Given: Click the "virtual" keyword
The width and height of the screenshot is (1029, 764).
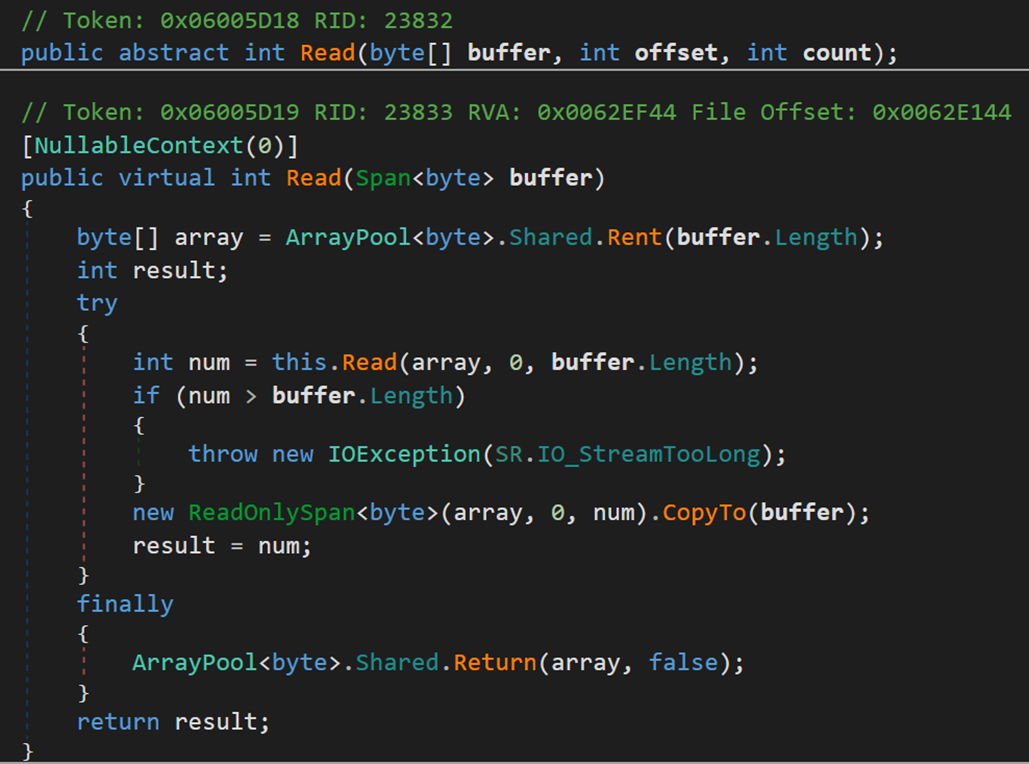Looking at the screenshot, I should point(167,178).
